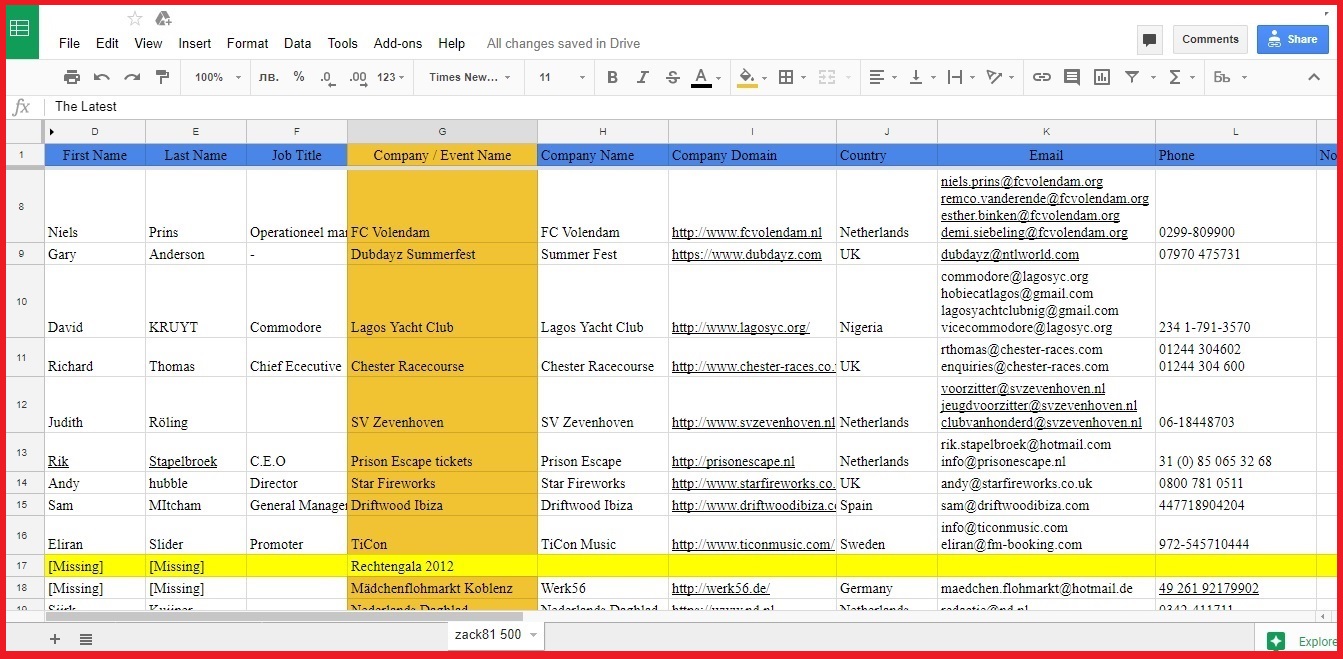1343x659 pixels.
Task: Open the fill color picker
Action: (x=751, y=77)
